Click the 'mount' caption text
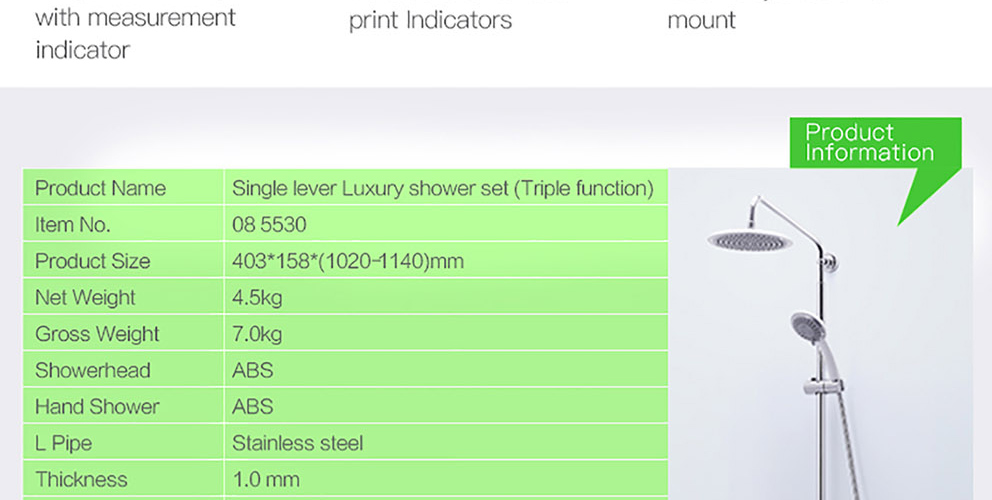This screenshot has height=500, width=992. 701,20
